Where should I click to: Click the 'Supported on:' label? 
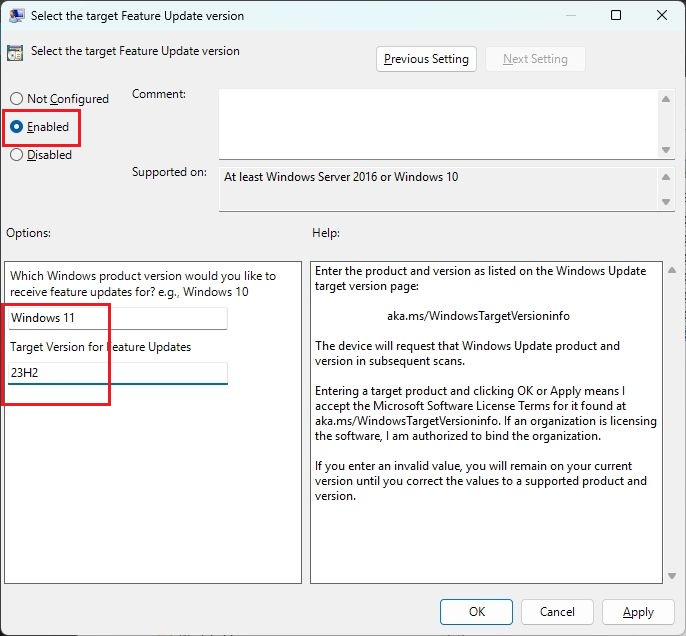coord(169,172)
